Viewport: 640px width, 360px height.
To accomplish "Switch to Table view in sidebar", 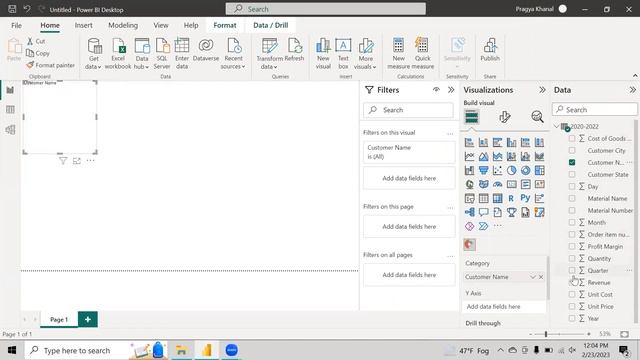I will point(10,109).
